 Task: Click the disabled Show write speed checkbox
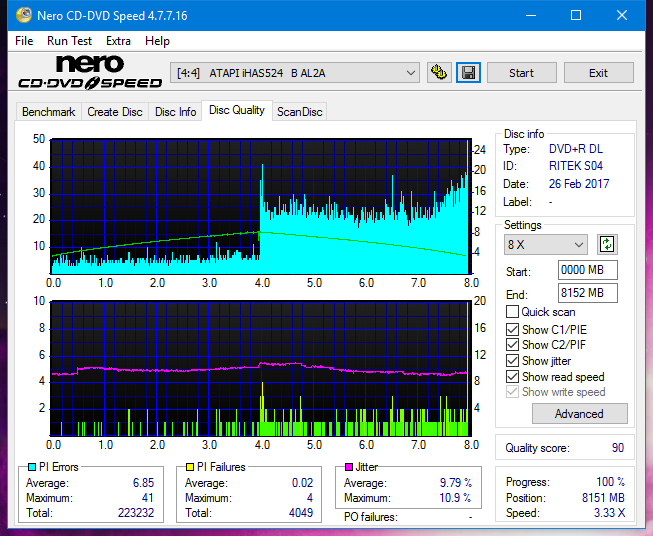[x=512, y=392]
